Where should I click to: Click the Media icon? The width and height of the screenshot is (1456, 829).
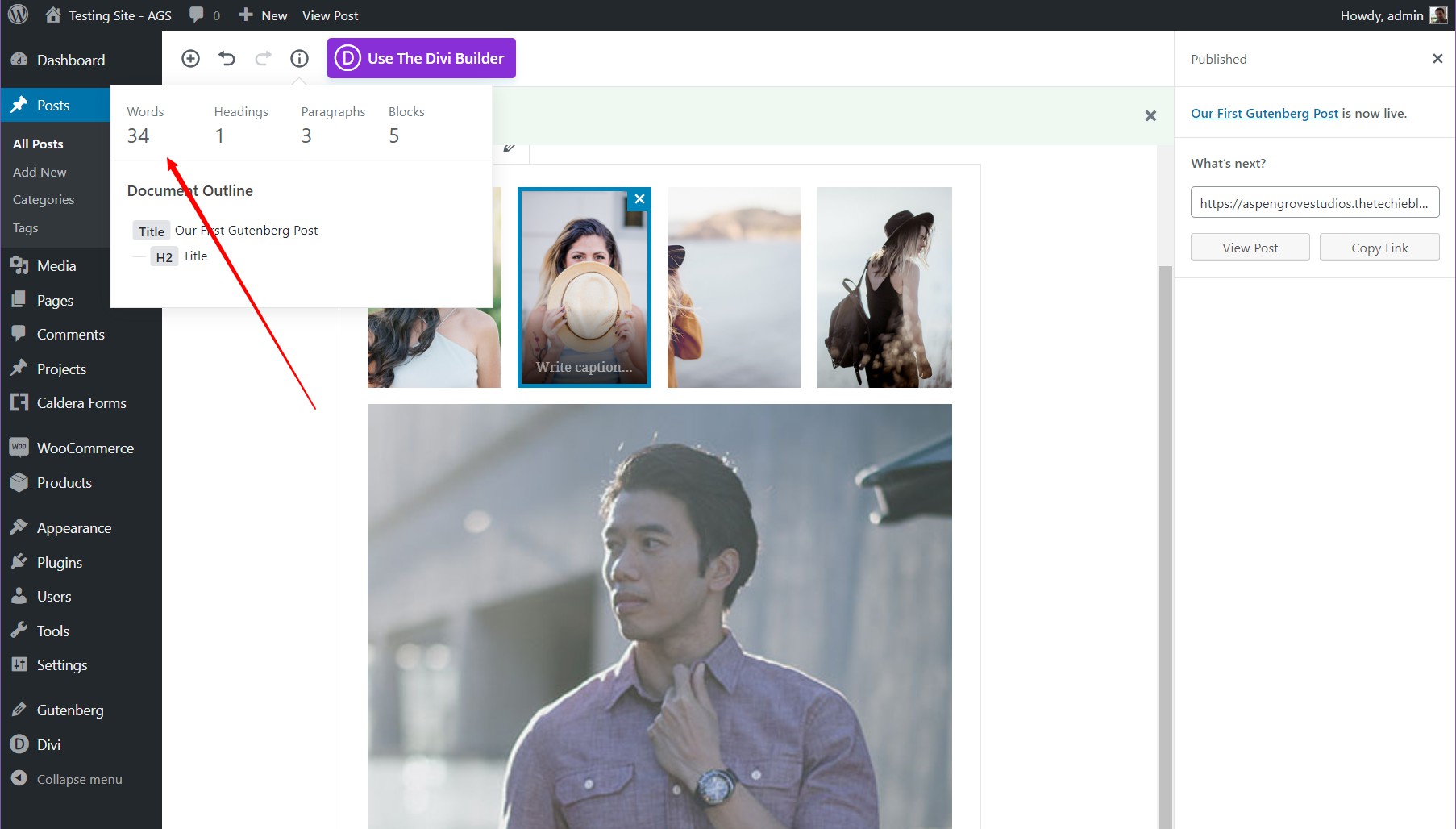click(x=19, y=265)
